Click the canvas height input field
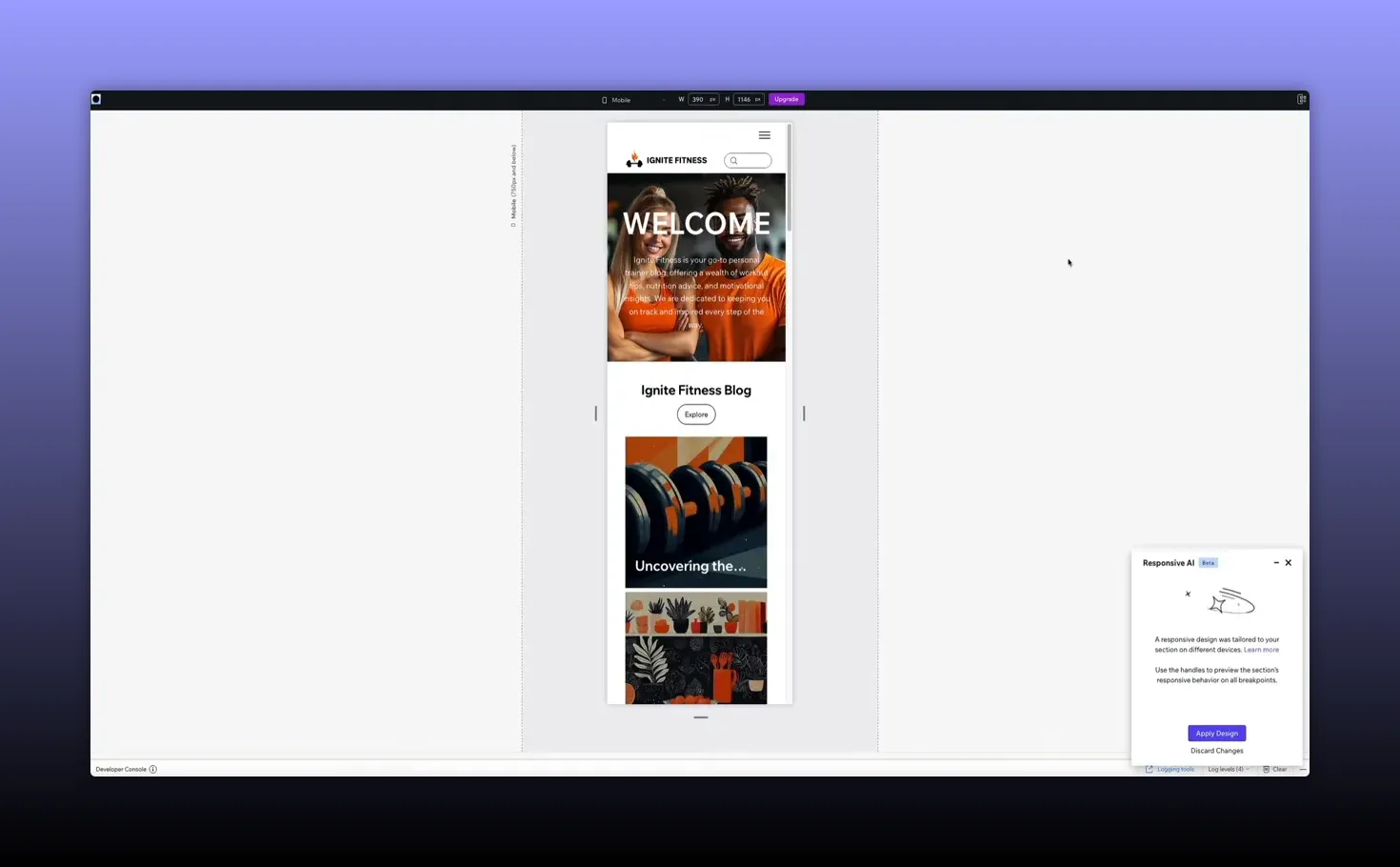 click(749, 99)
